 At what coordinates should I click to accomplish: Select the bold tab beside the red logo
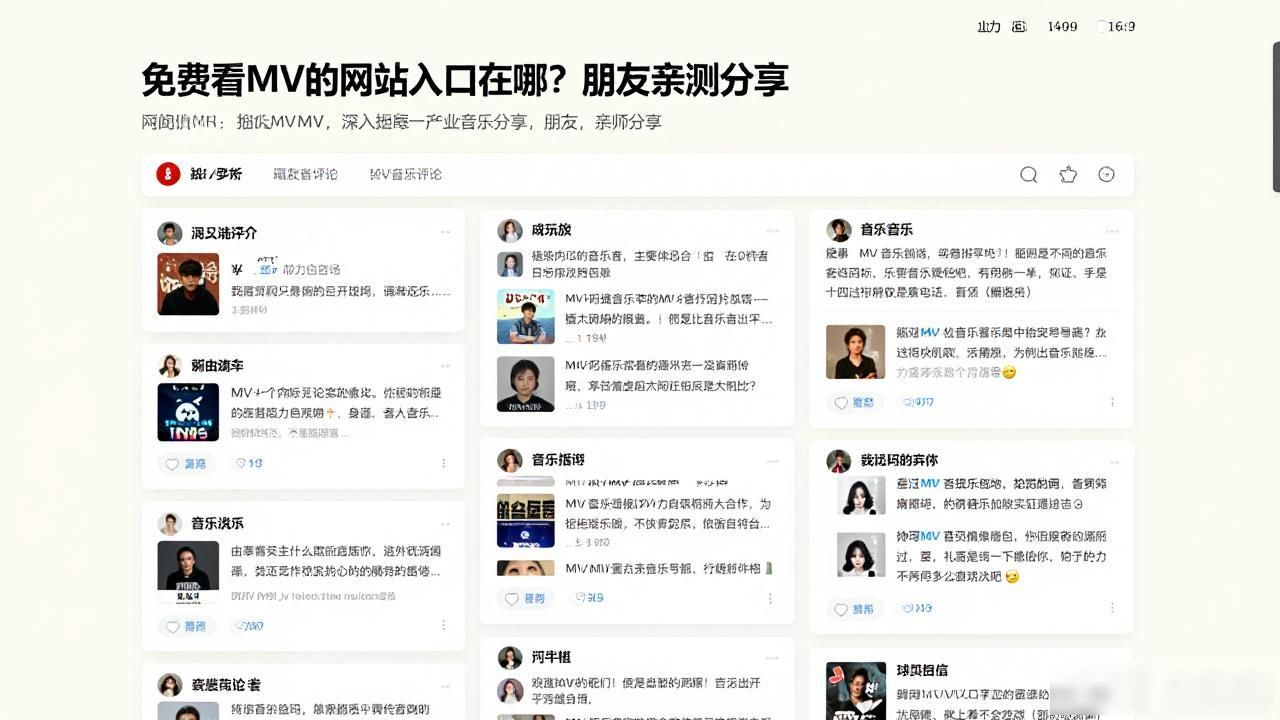coord(216,174)
